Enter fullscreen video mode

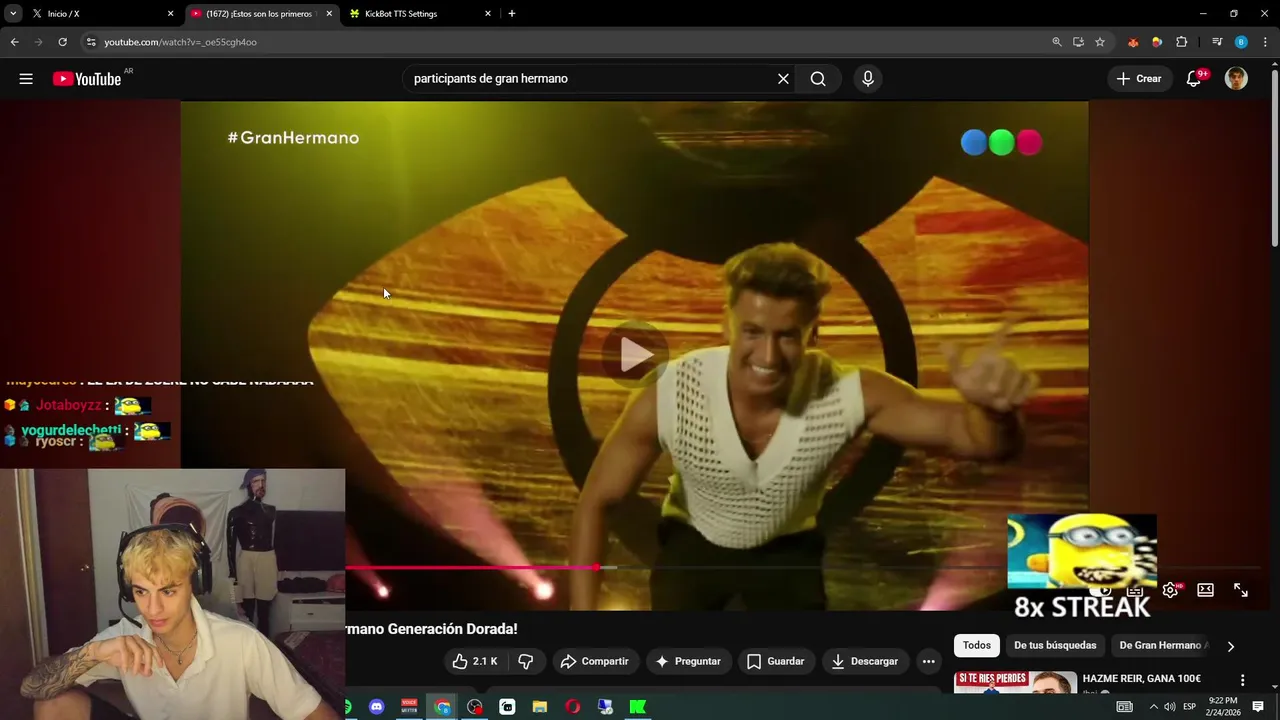pos(1240,590)
